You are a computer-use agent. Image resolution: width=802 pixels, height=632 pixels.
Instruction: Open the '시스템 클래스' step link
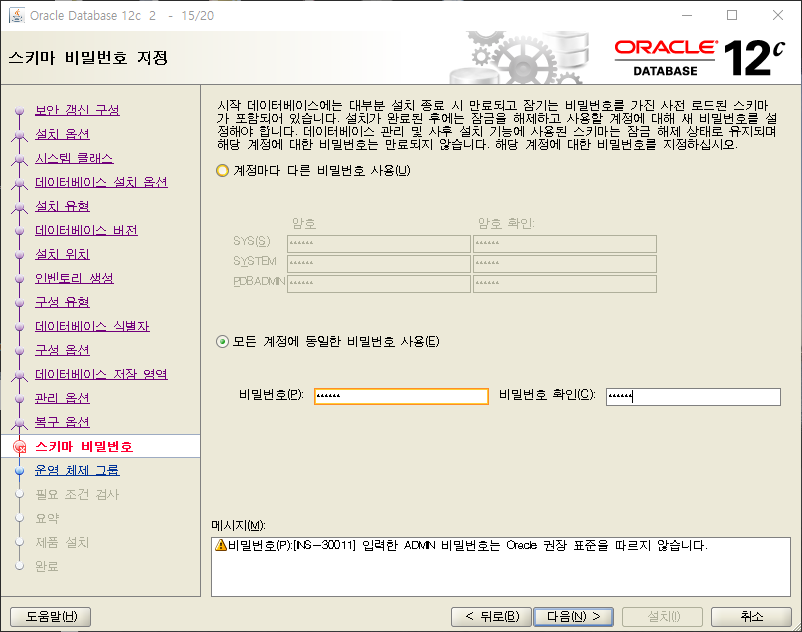pyautogui.click(x=74, y=158)
